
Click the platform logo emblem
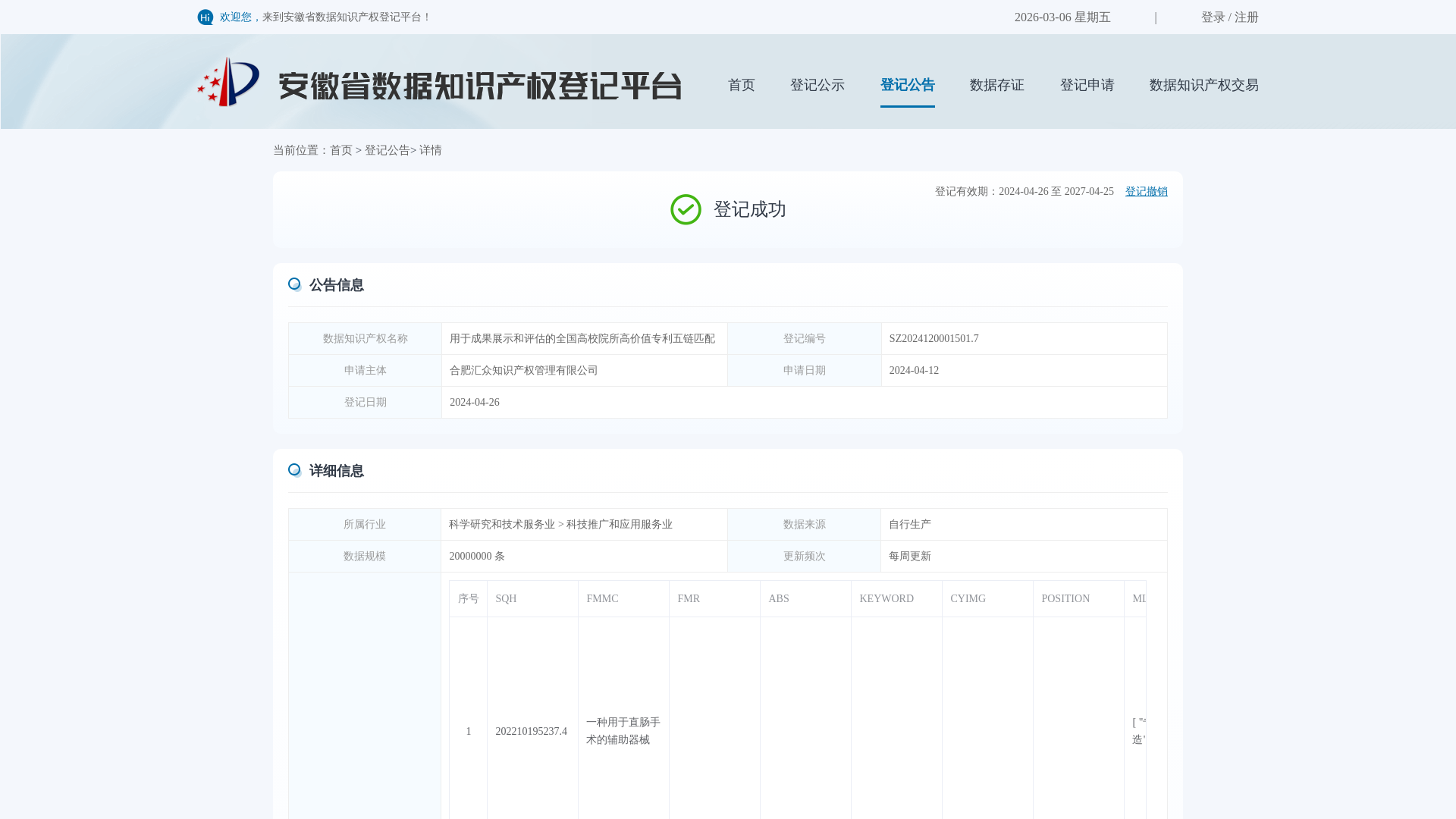pos(228,82)
